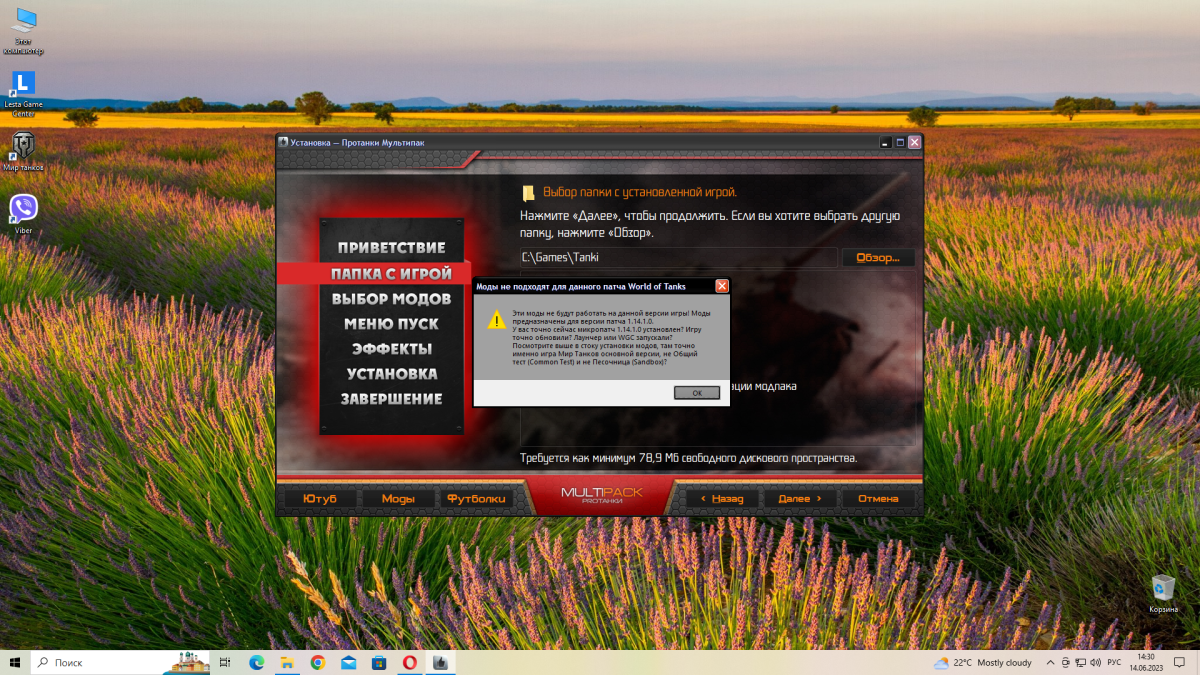Screen dimensions: 1200x675
Task: Click the yellow folder icon in installer
Action: (x=529, y=192)
